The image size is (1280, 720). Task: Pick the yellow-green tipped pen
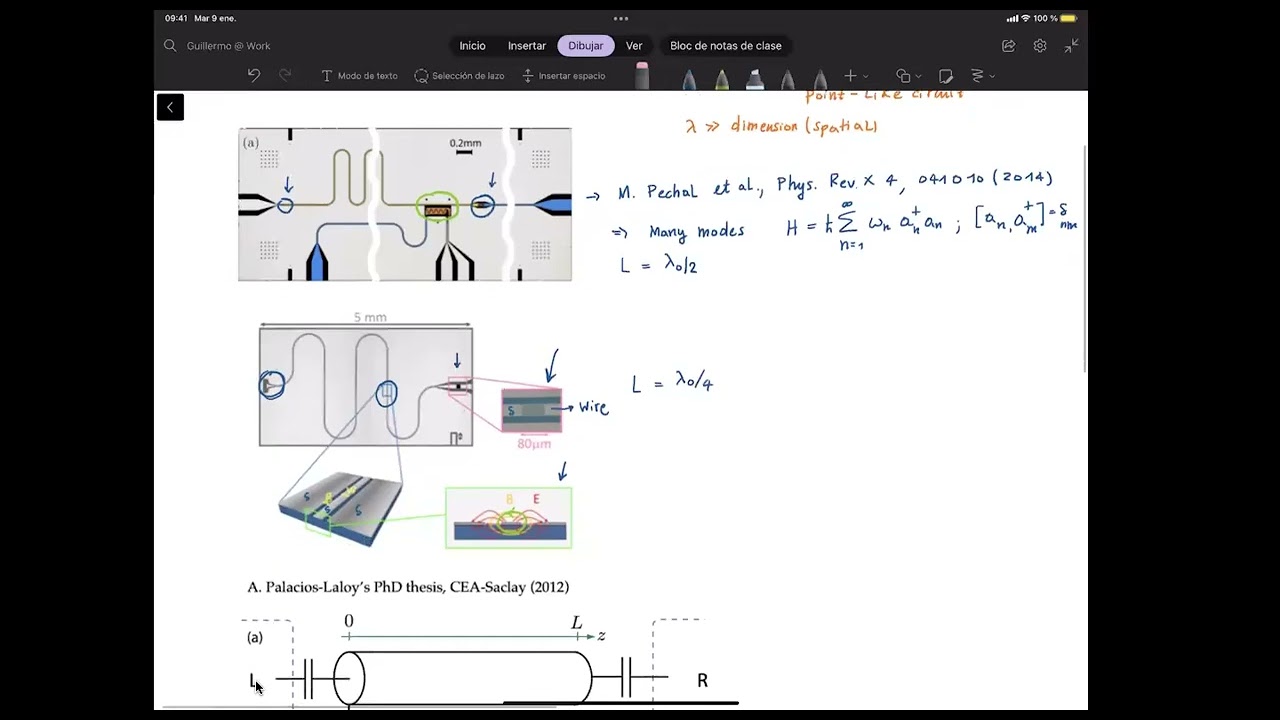[x=722, y=78]
